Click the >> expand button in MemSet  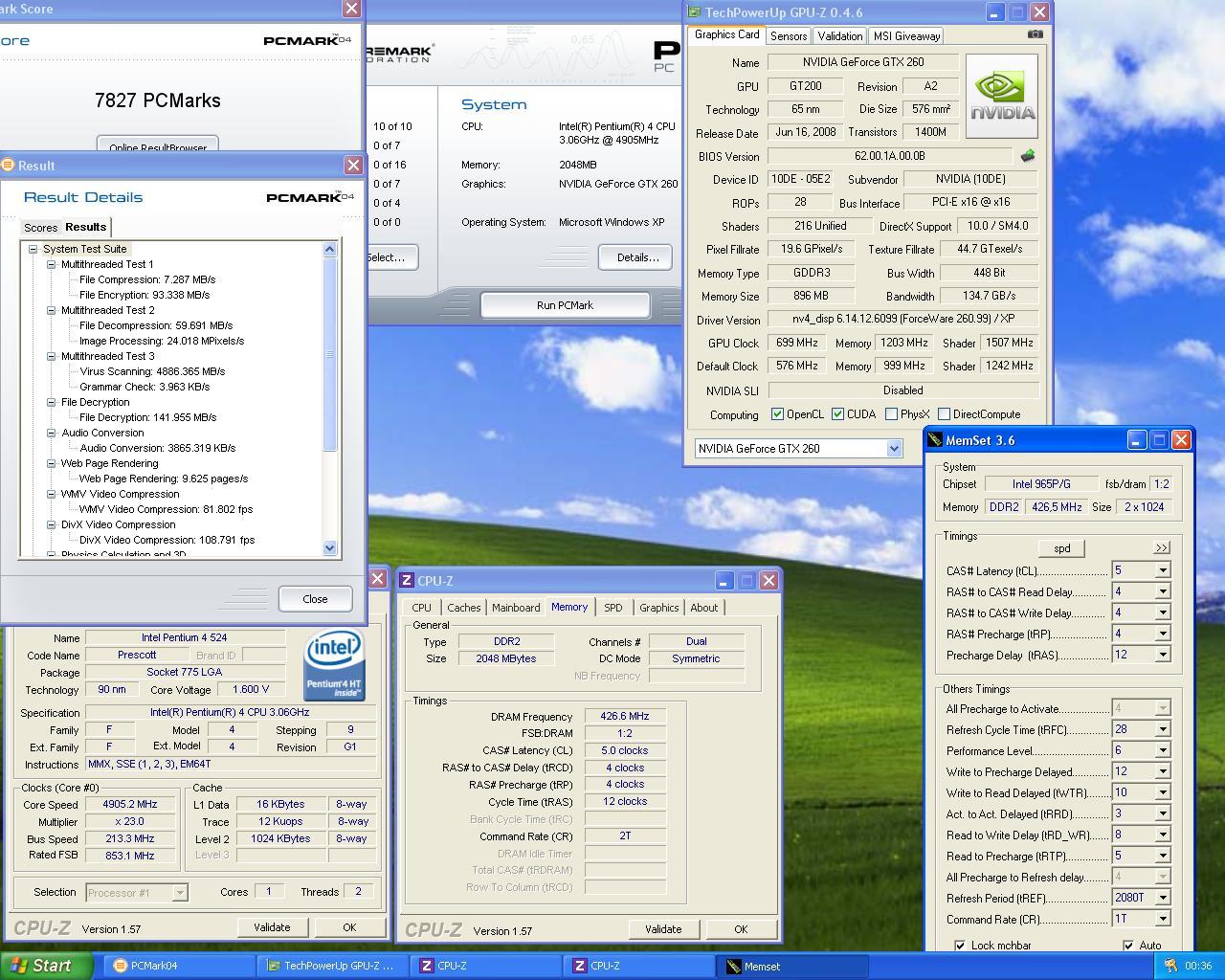pyautogui.click(x=1162, y=548)
